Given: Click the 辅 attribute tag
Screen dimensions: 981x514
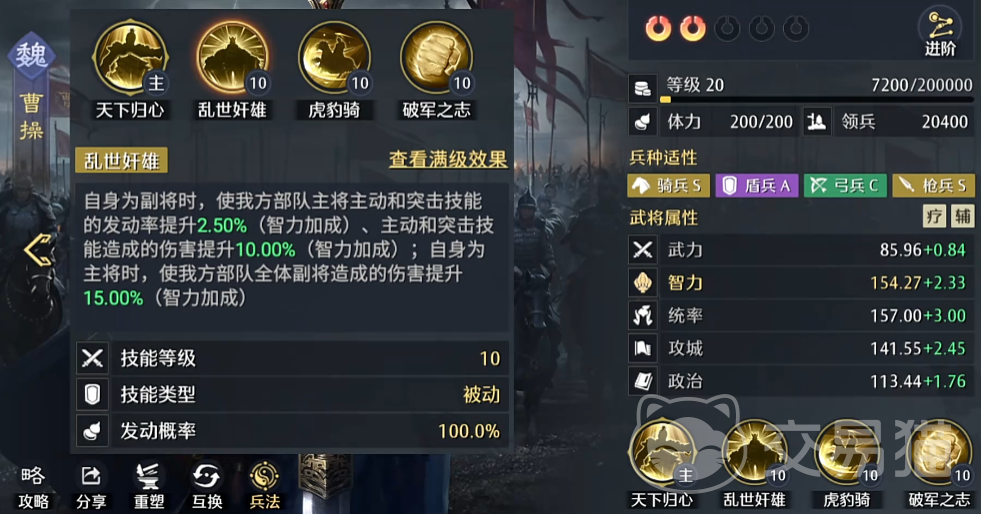Looking at the screenshot, I should (x=962, y=217).
